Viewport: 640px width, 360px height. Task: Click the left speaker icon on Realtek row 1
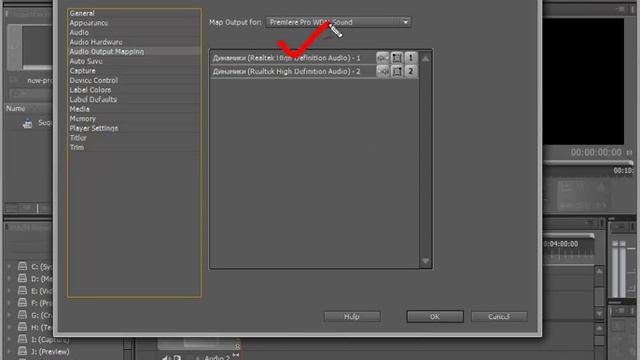[x=382, y=58]
